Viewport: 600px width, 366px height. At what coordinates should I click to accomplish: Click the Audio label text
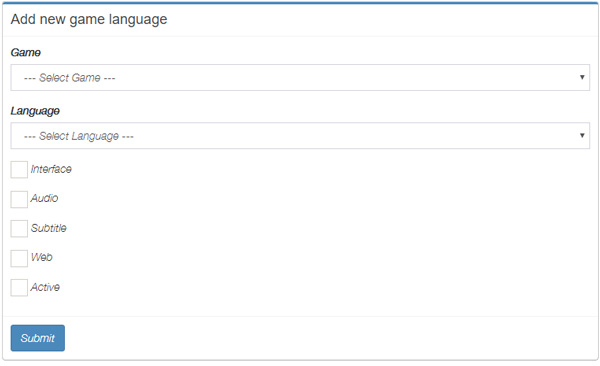44,198
